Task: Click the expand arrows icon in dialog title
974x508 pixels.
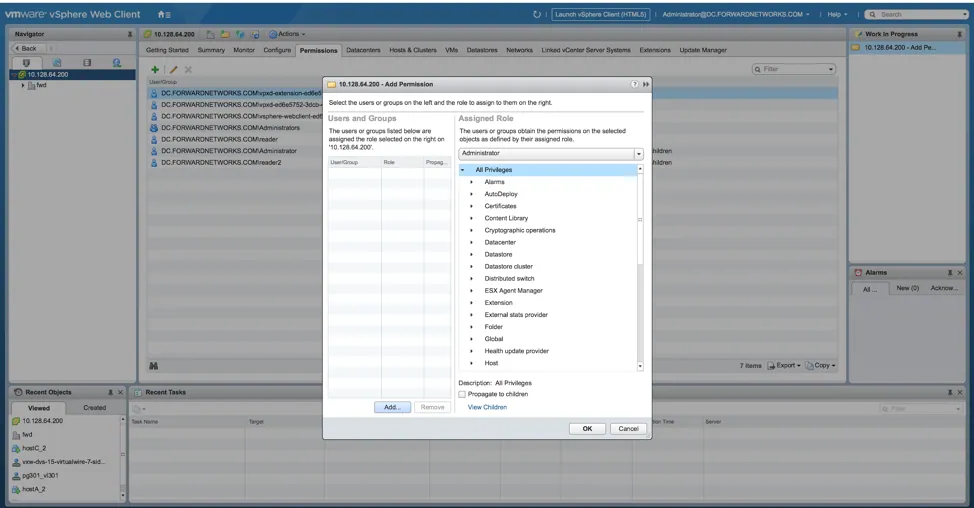Action: point(646,84)
